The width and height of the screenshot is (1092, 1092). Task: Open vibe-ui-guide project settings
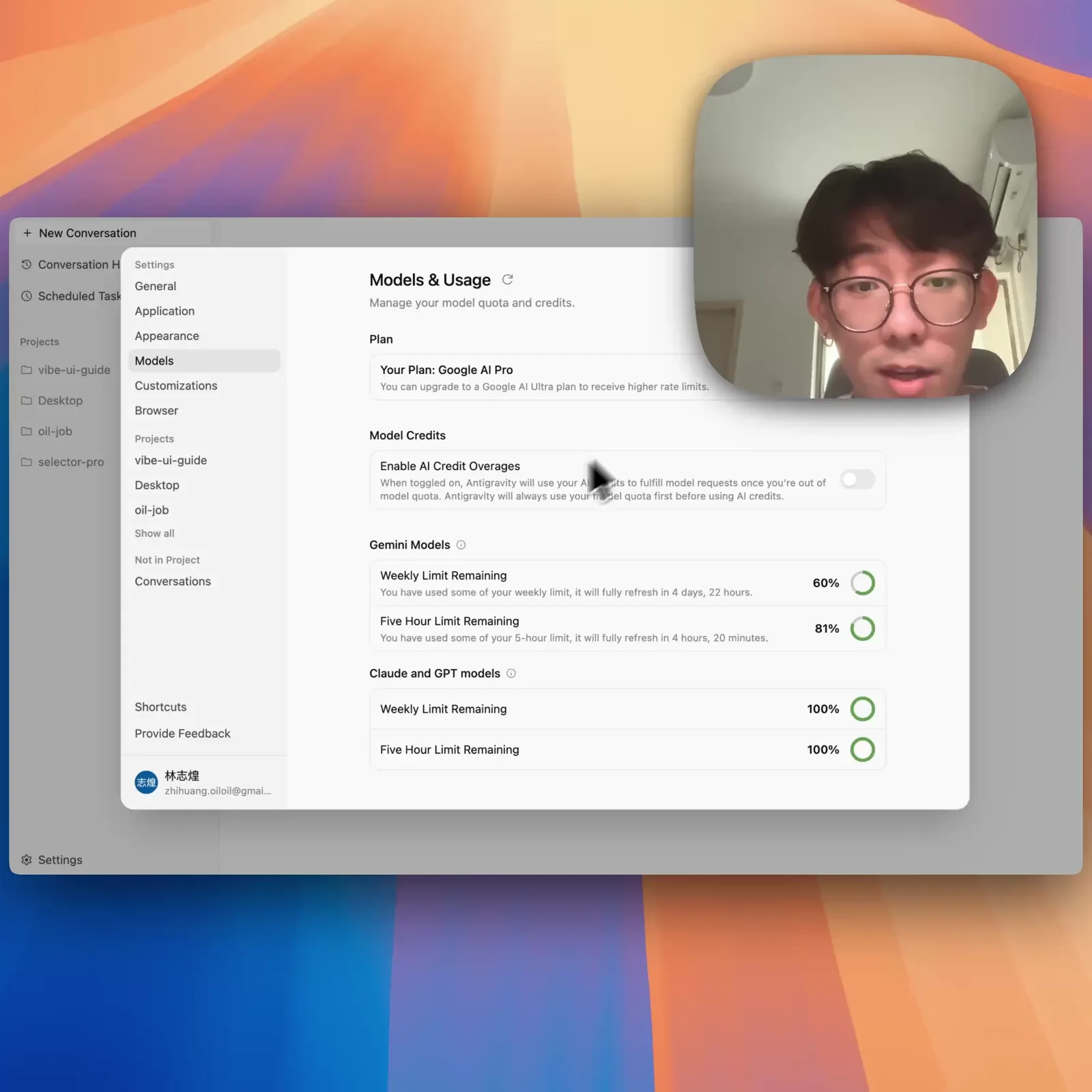pyautogui.click(x=204, y=461)
